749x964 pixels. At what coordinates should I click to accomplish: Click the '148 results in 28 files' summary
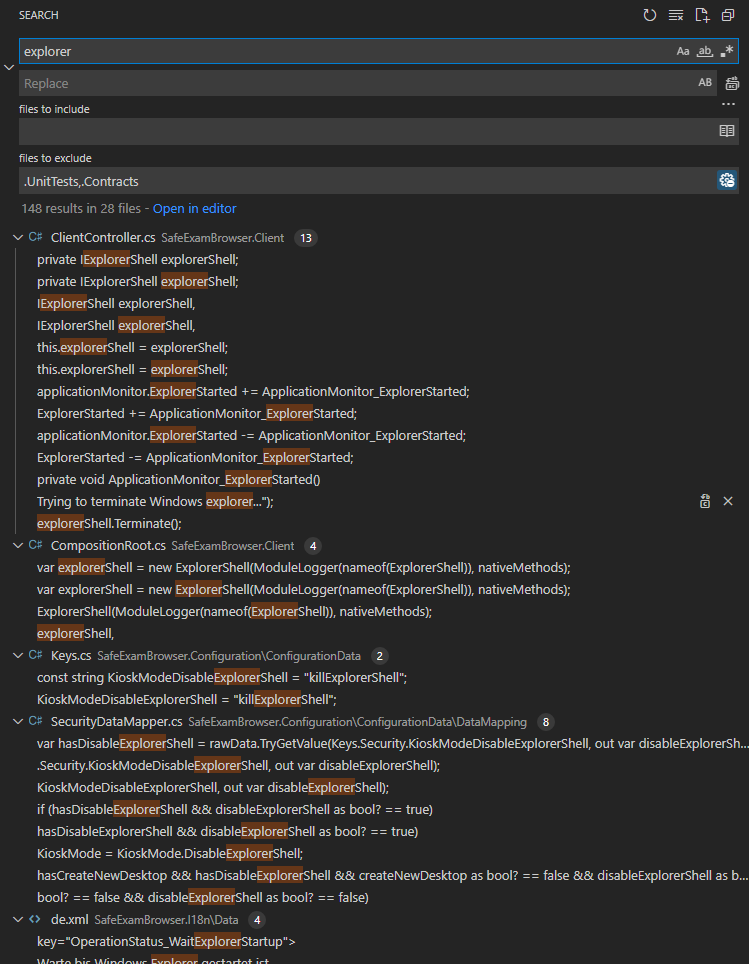(x=81, y=208)
